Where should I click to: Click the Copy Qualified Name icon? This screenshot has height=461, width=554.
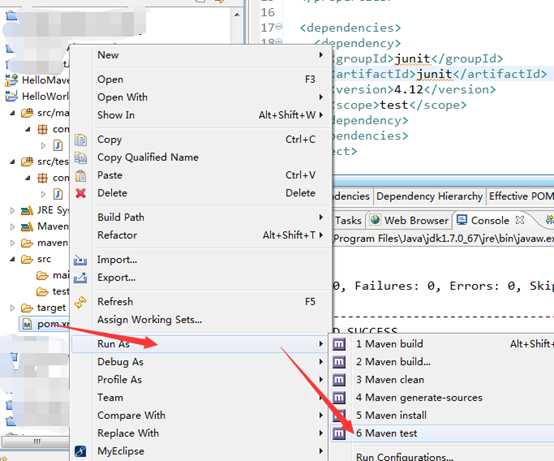point(81,158)
